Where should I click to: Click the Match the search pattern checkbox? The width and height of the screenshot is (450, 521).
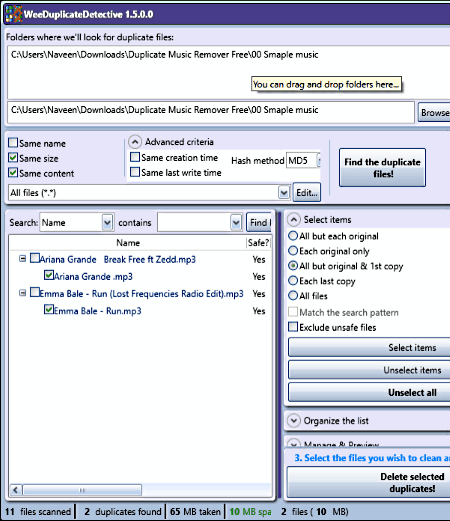pos(293,312)
